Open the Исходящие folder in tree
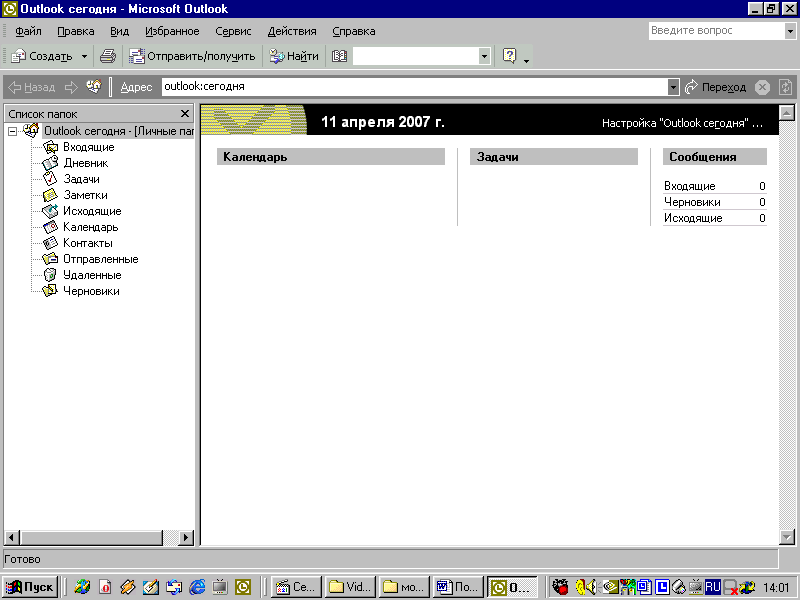Image resolution: width=800 pixels, height=600 pixels. 92,211
